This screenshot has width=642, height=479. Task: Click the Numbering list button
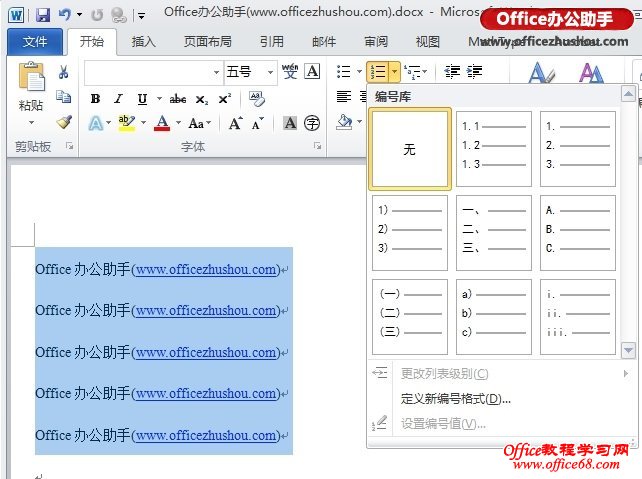378,72
